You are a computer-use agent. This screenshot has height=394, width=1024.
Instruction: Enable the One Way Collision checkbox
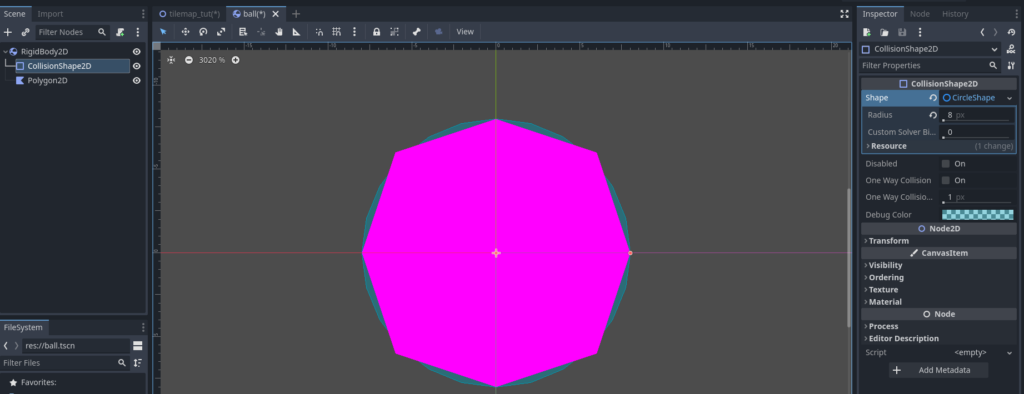(946, 180)
